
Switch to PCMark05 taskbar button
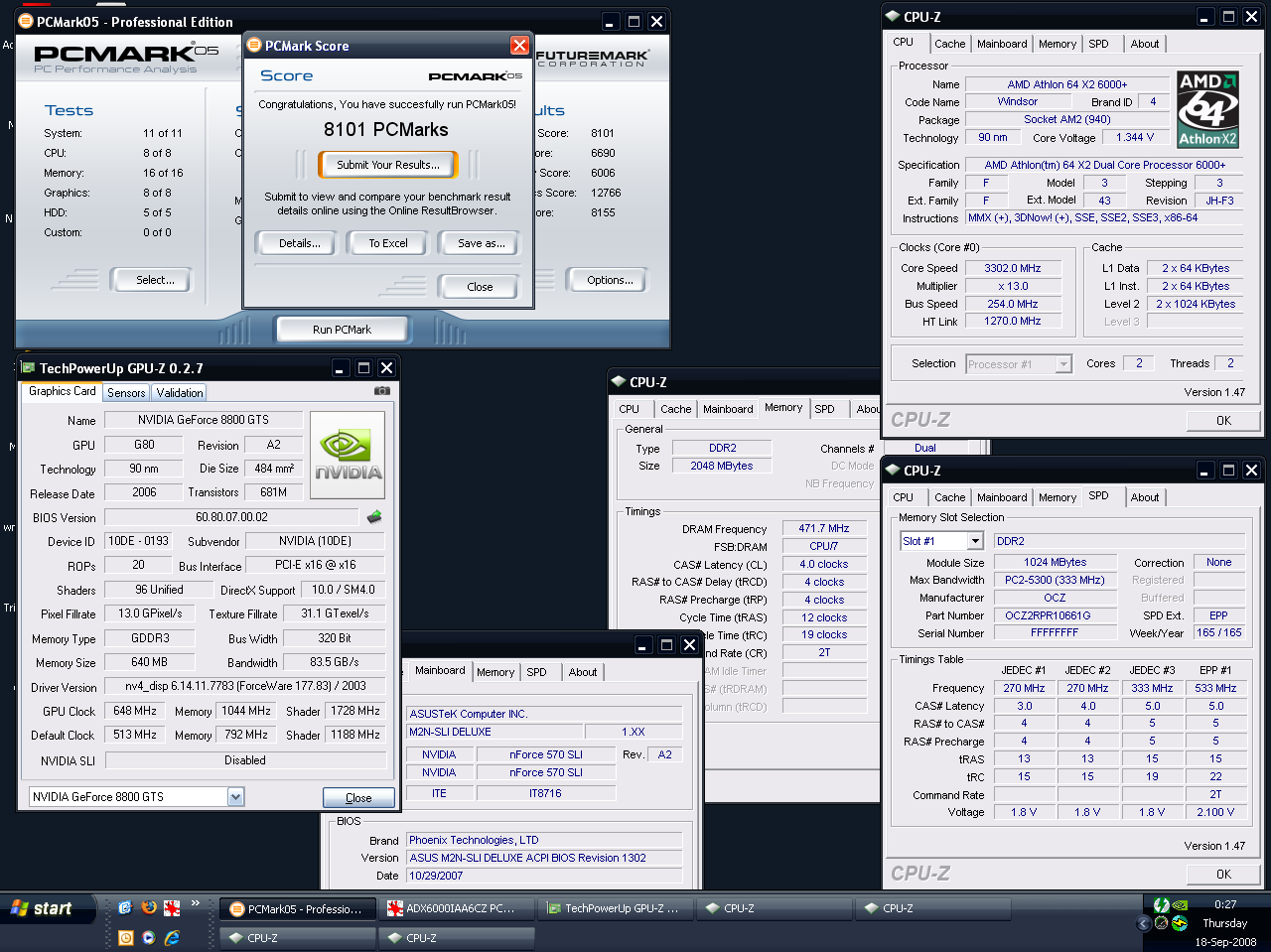[297, 908]
